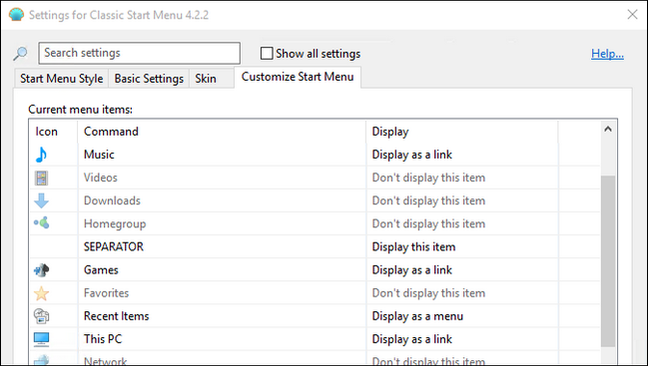Select the Customize Start Menu tab
The height and width of the screenshot is (366, 648).
(298, 77)
